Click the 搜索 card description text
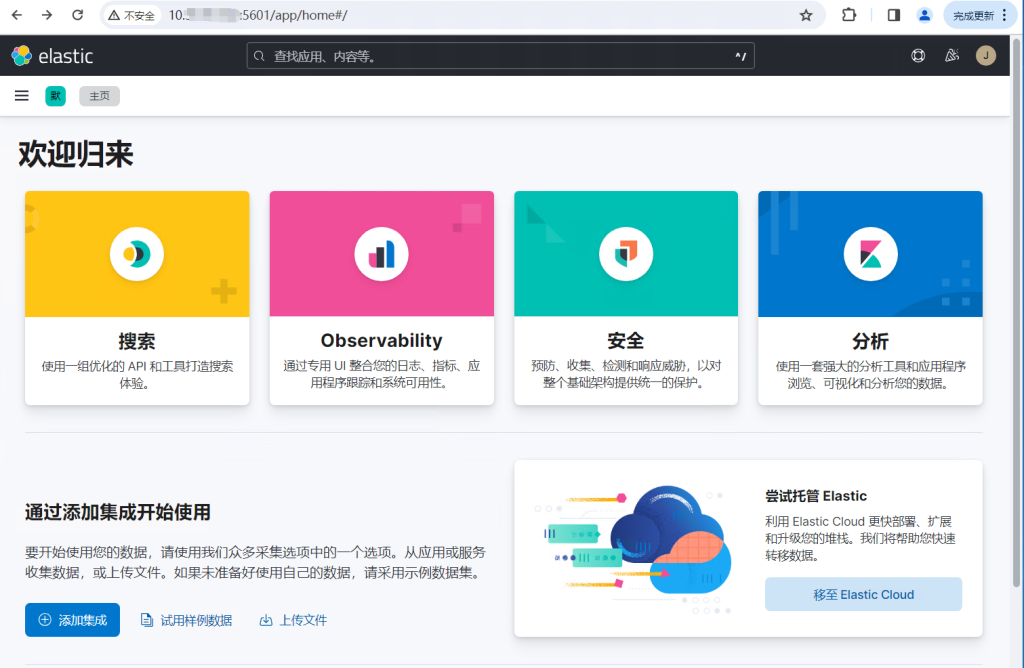 pyautogui.click(x=137, y=374)
